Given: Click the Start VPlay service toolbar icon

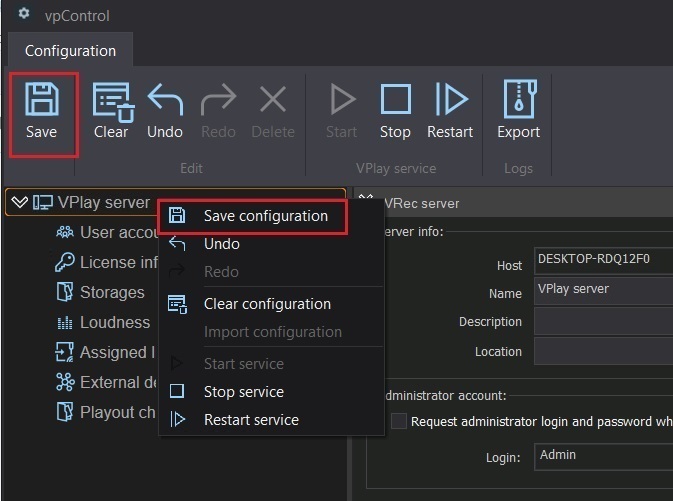Looking at the screenshot, I should (342, 99).
